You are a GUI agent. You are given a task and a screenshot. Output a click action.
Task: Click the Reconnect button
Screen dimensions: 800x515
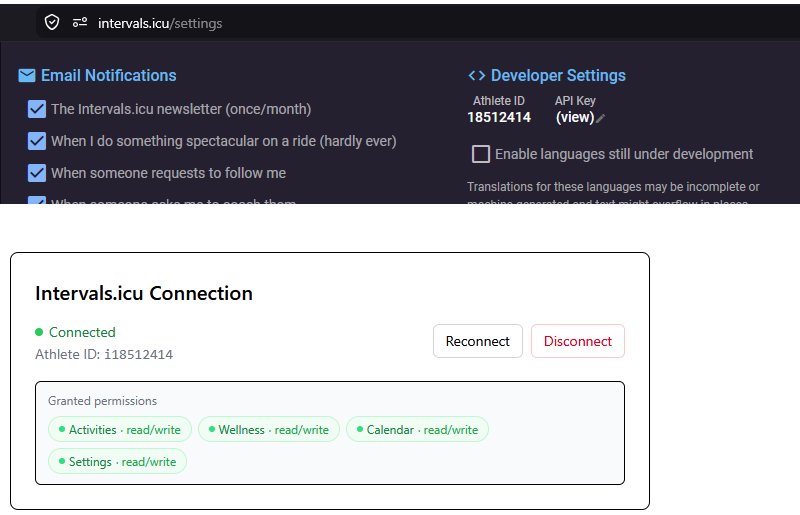[478, 341]
